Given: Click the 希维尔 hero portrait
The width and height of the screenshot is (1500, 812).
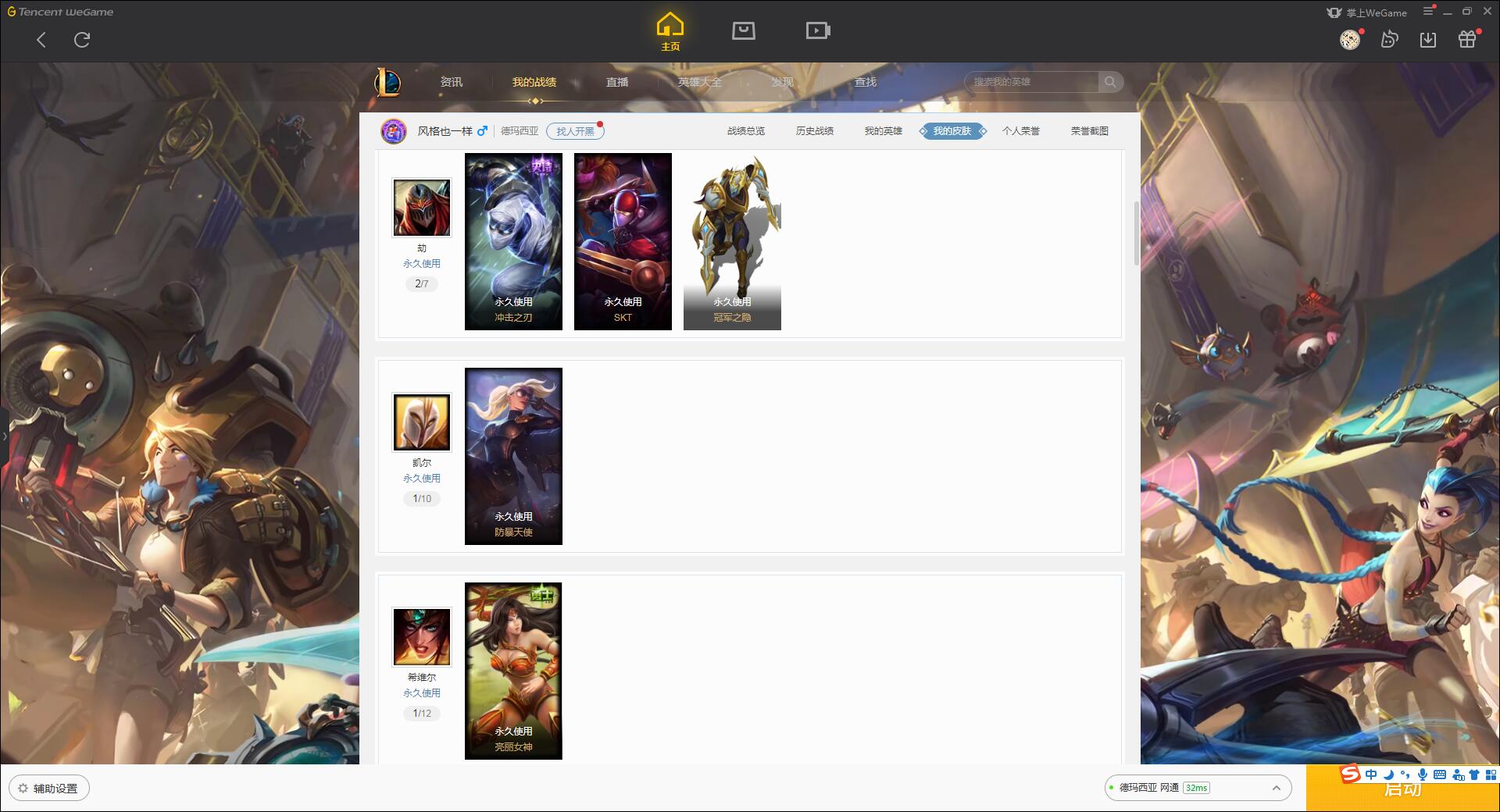Looking at the screenshot, I should point(422,637).
